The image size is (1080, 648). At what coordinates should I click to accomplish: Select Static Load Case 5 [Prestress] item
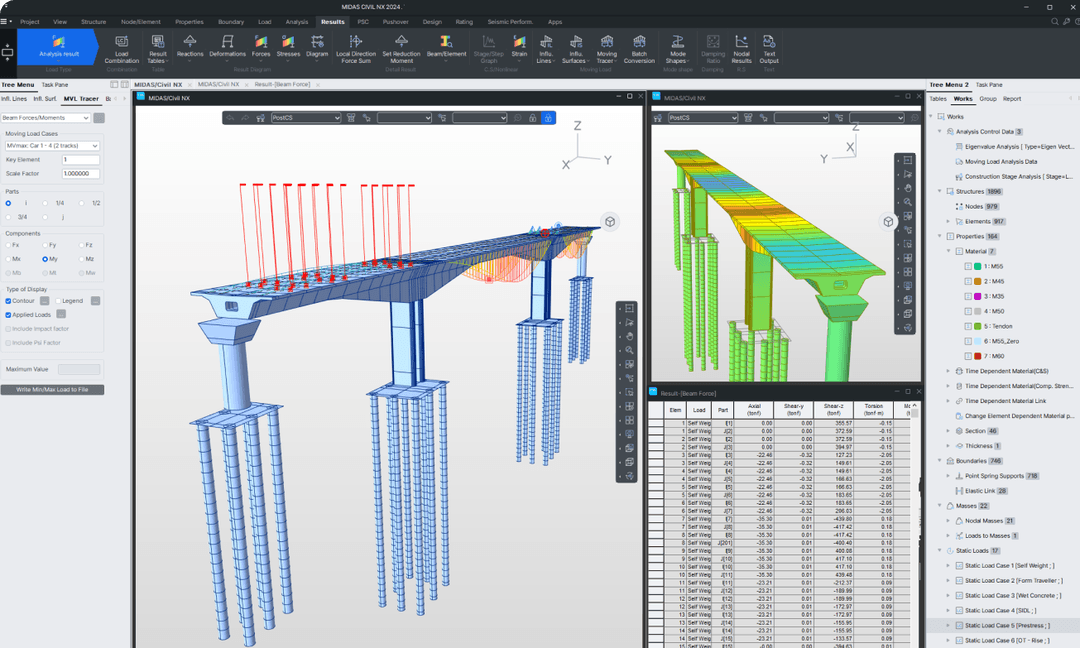(1007, 625)
